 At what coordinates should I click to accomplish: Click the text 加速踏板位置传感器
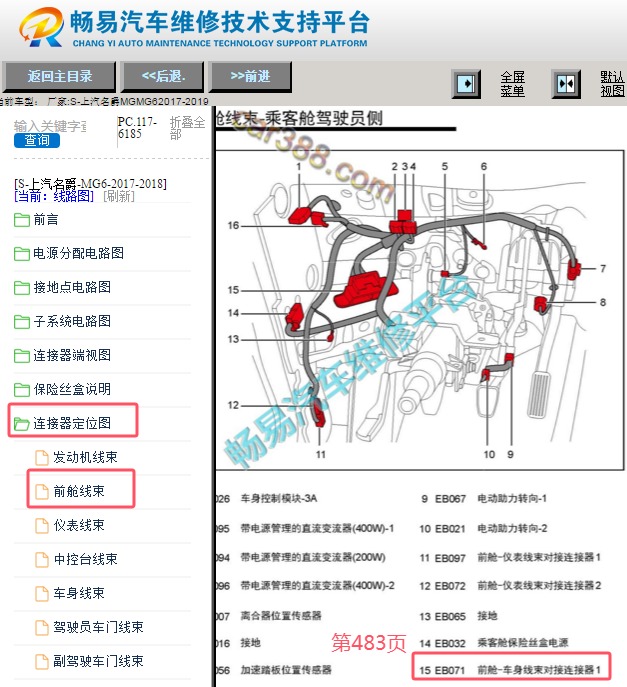(x=286, y=670)
